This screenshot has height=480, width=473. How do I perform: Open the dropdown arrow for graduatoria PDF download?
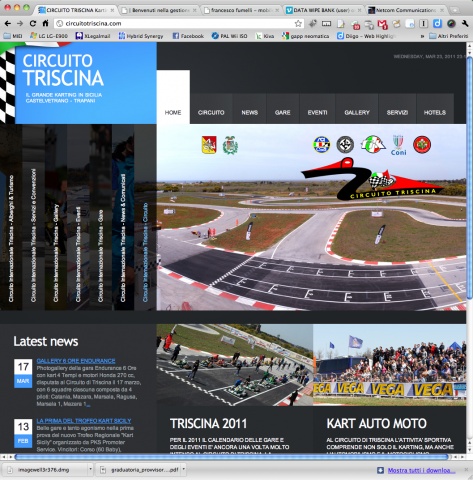coord(183,470)
